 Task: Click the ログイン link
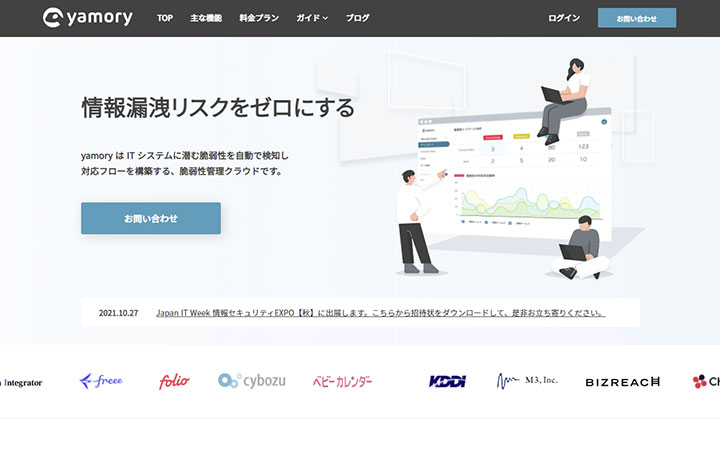click(564, 18)
